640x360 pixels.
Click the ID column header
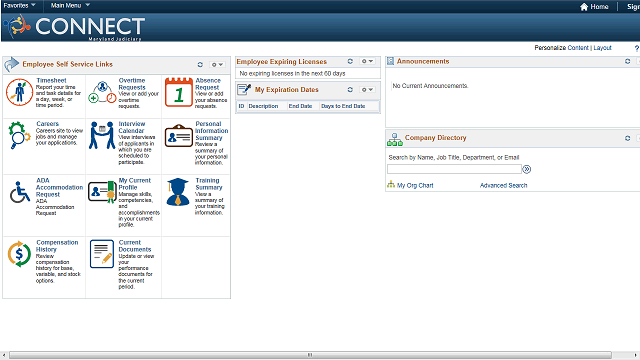coord(241,106)
